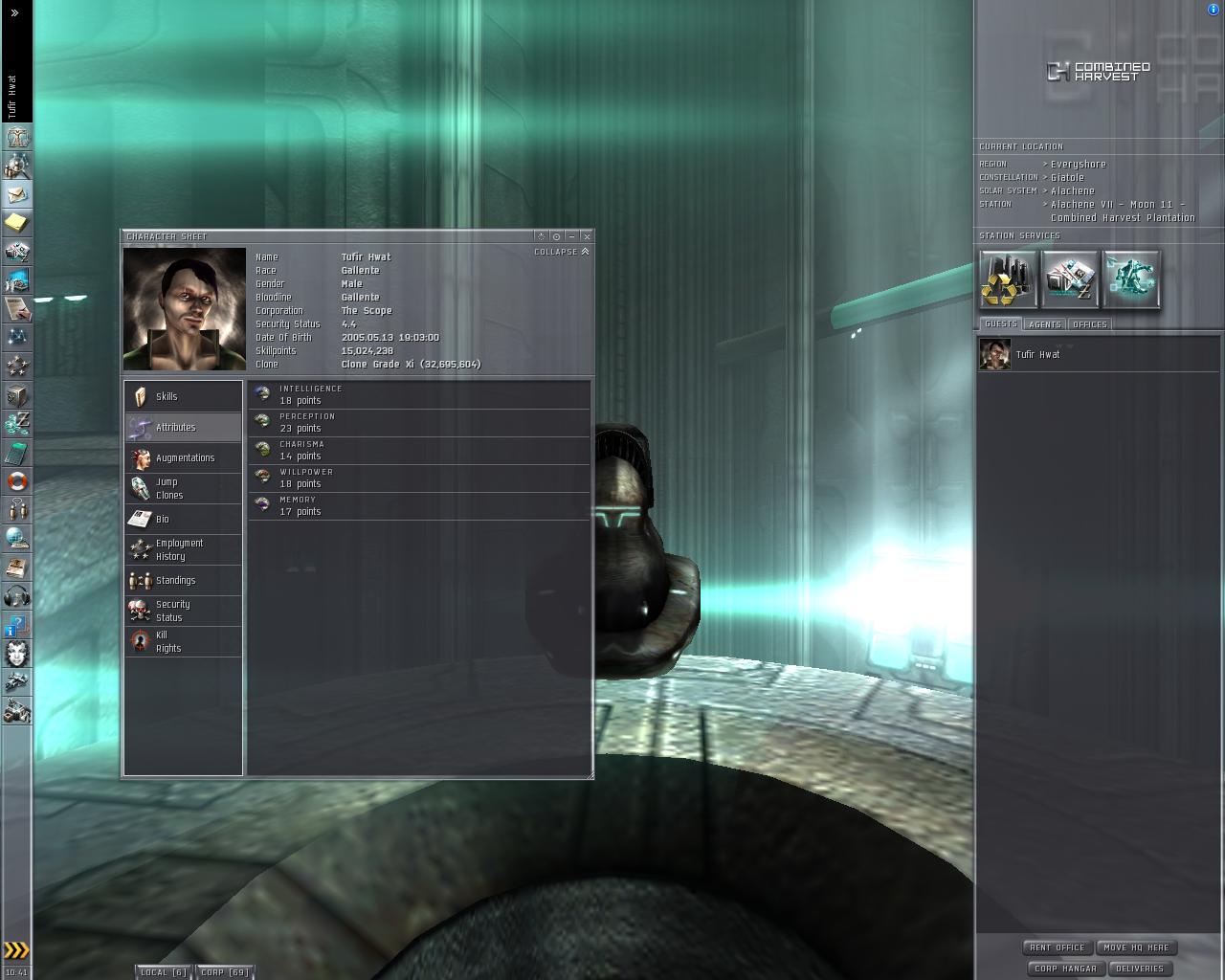Select the Charisma attribute row

(x=419, y=450)
